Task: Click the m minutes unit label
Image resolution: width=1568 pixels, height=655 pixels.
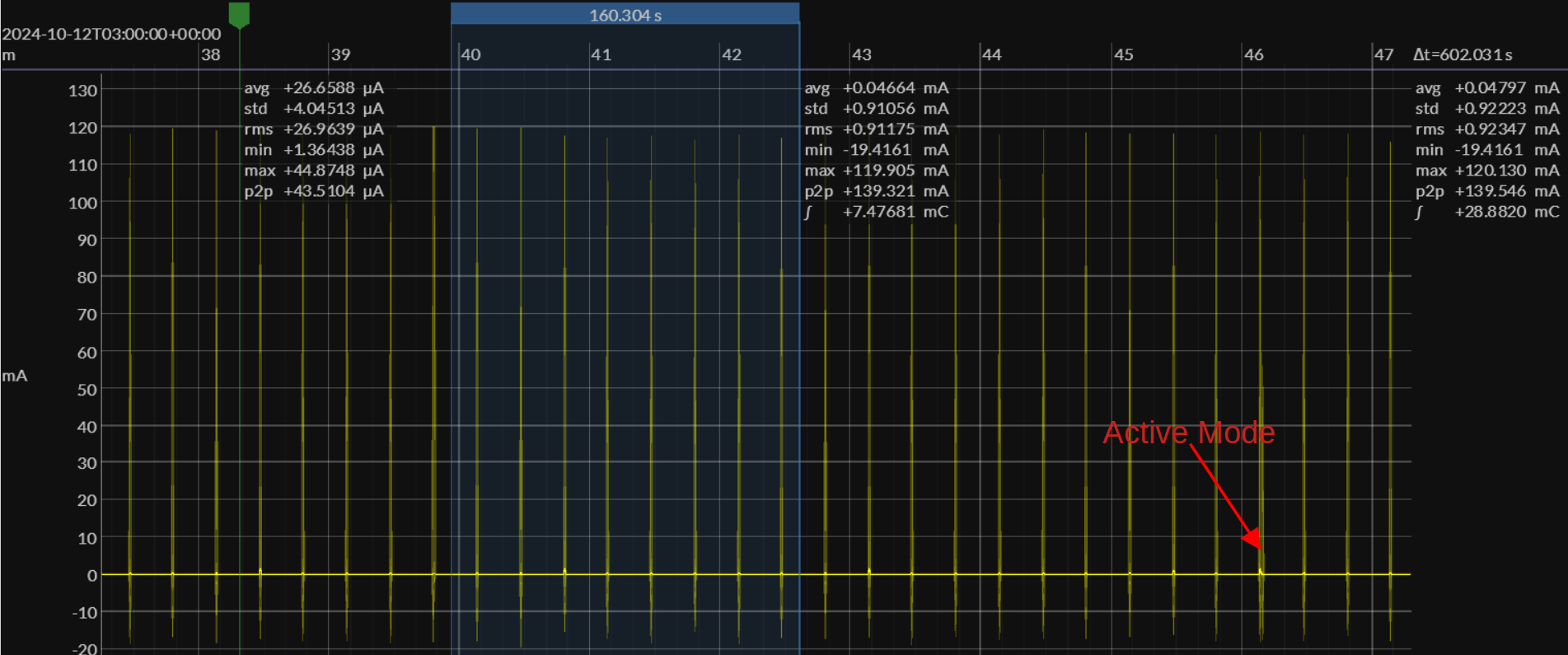Action: (x=9, y=55)
